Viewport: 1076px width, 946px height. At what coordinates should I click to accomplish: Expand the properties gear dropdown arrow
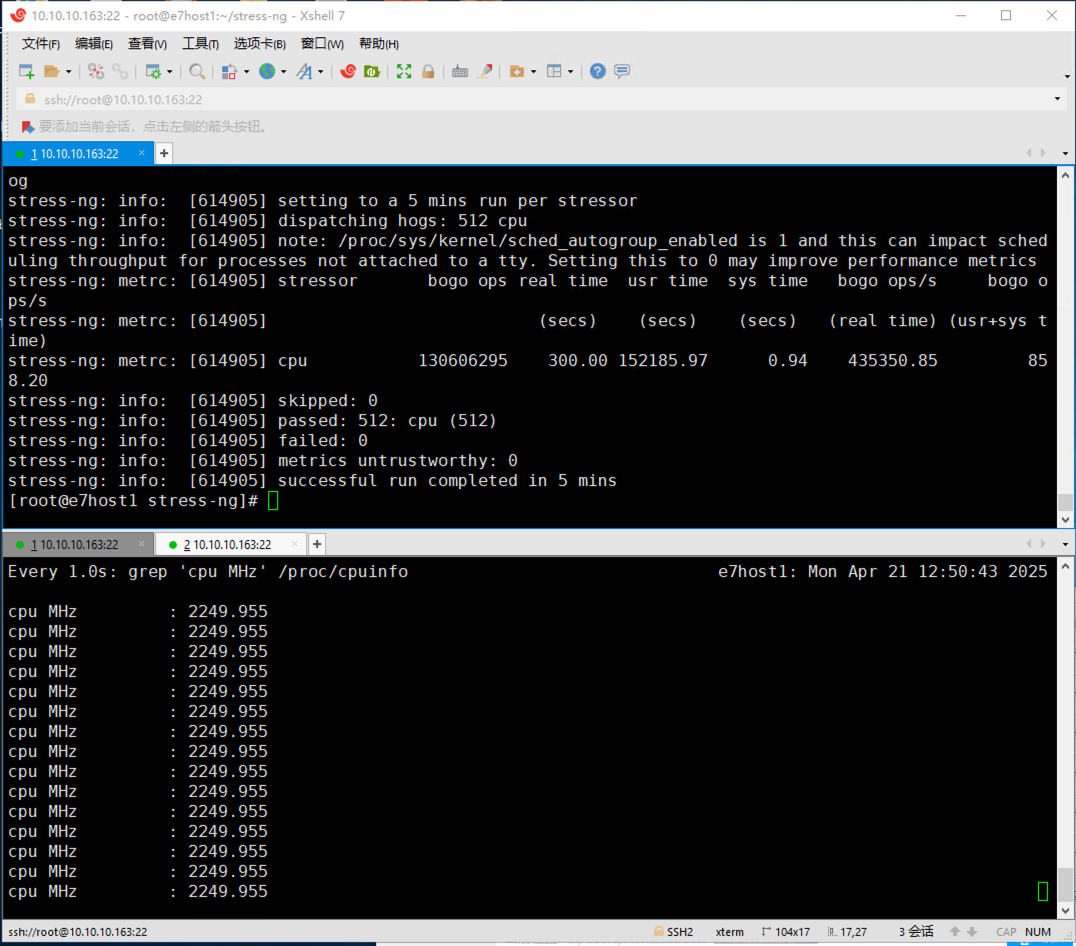pos(169,71)
